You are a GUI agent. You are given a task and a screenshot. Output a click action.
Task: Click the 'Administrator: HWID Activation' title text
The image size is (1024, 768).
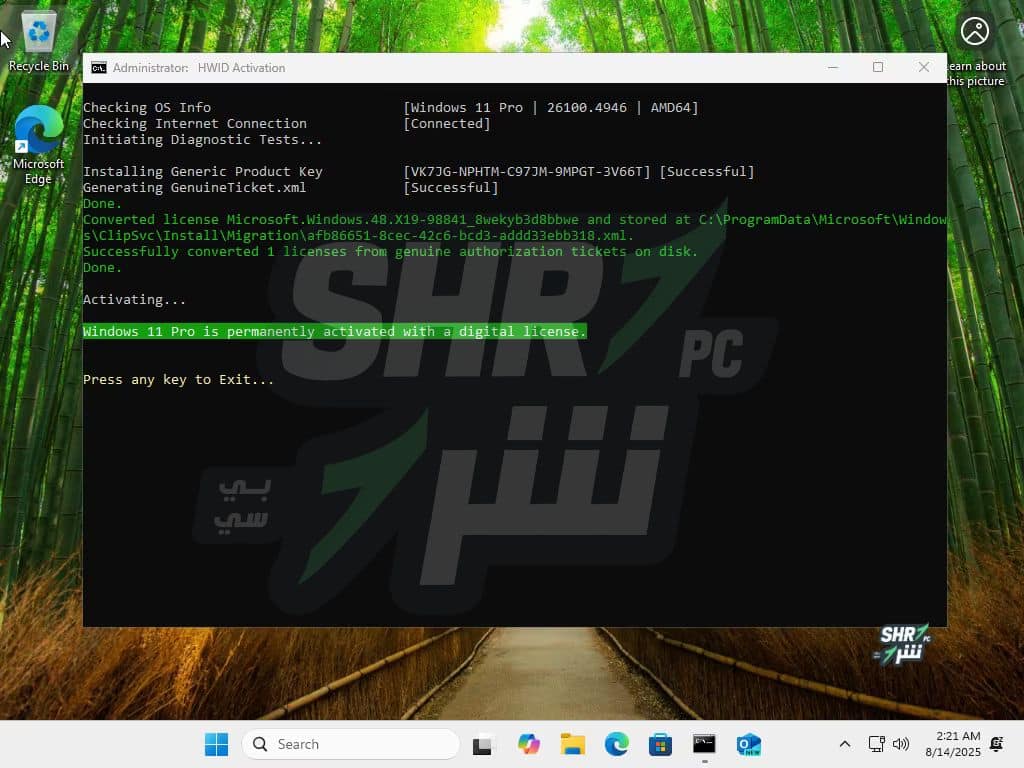(199, 68)
